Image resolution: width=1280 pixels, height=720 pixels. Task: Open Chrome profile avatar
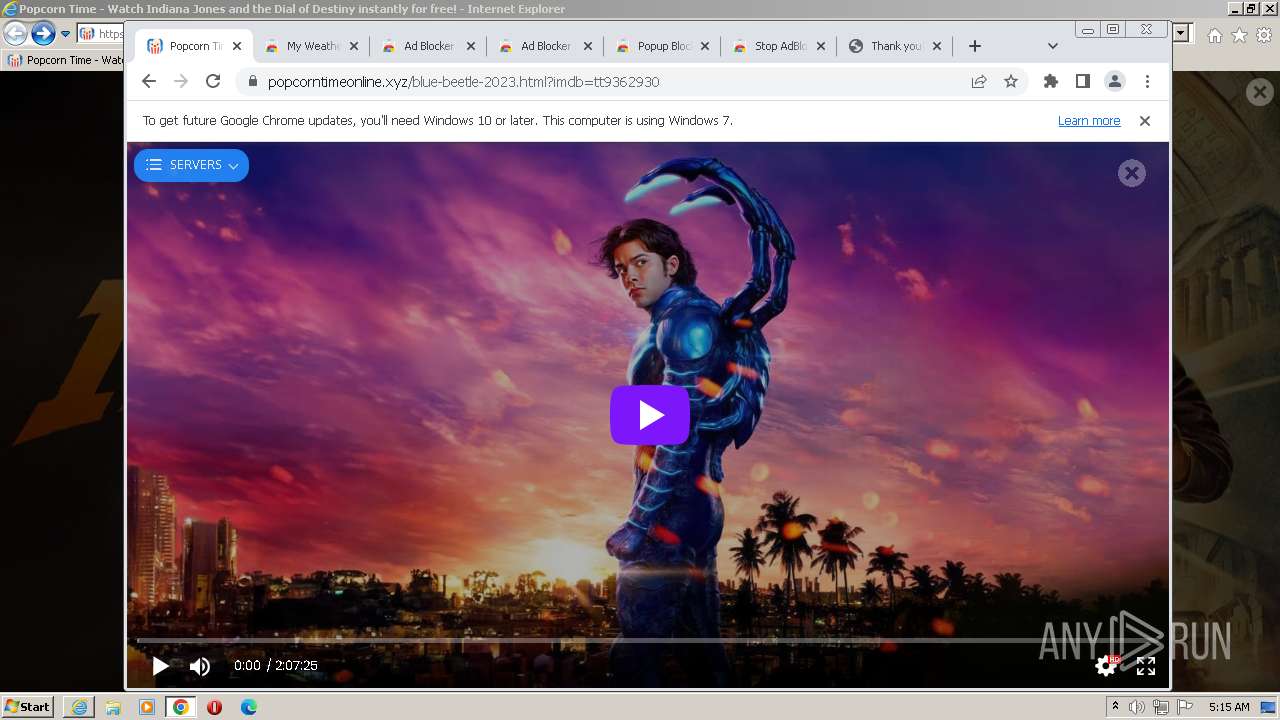pos(1115,82)
